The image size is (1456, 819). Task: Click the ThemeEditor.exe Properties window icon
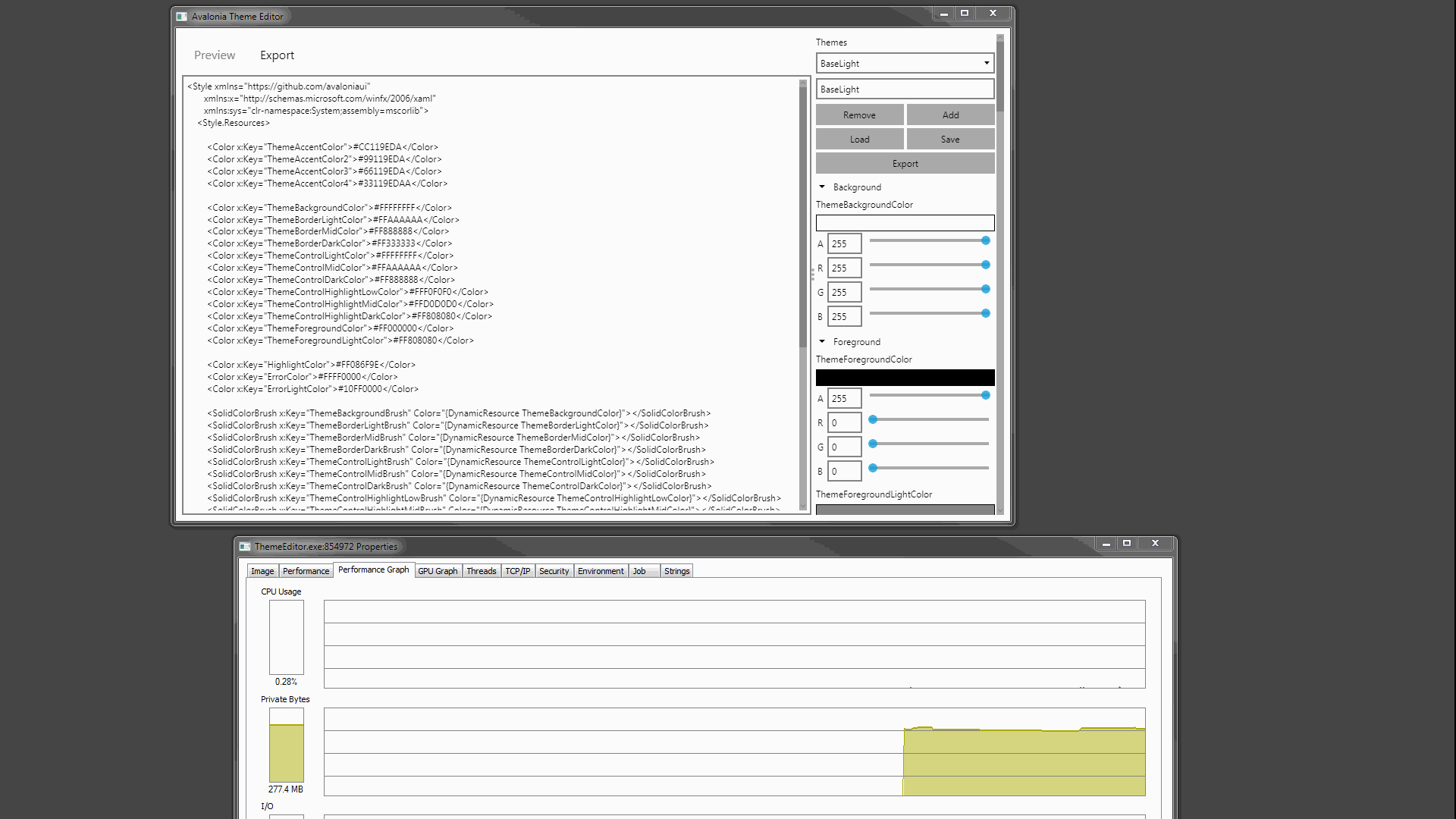[244, 545]
